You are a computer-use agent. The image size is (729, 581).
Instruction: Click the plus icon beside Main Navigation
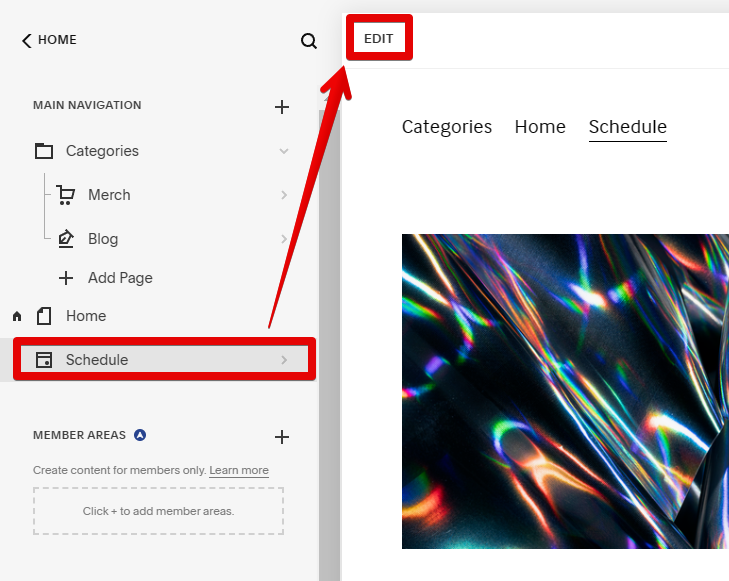(282, 107)
